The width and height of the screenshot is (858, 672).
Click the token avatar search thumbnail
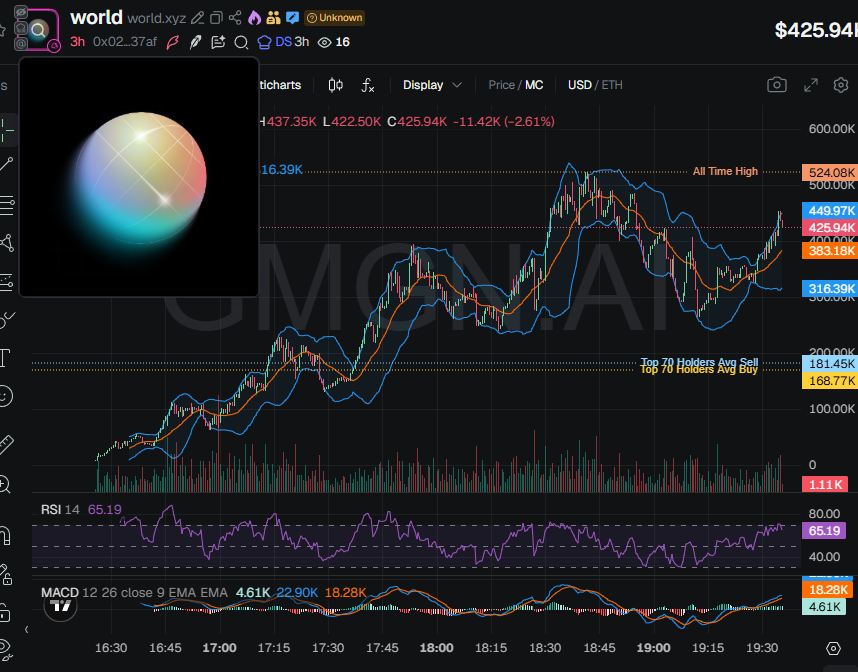pyautogui.click(x=38, y=30)
